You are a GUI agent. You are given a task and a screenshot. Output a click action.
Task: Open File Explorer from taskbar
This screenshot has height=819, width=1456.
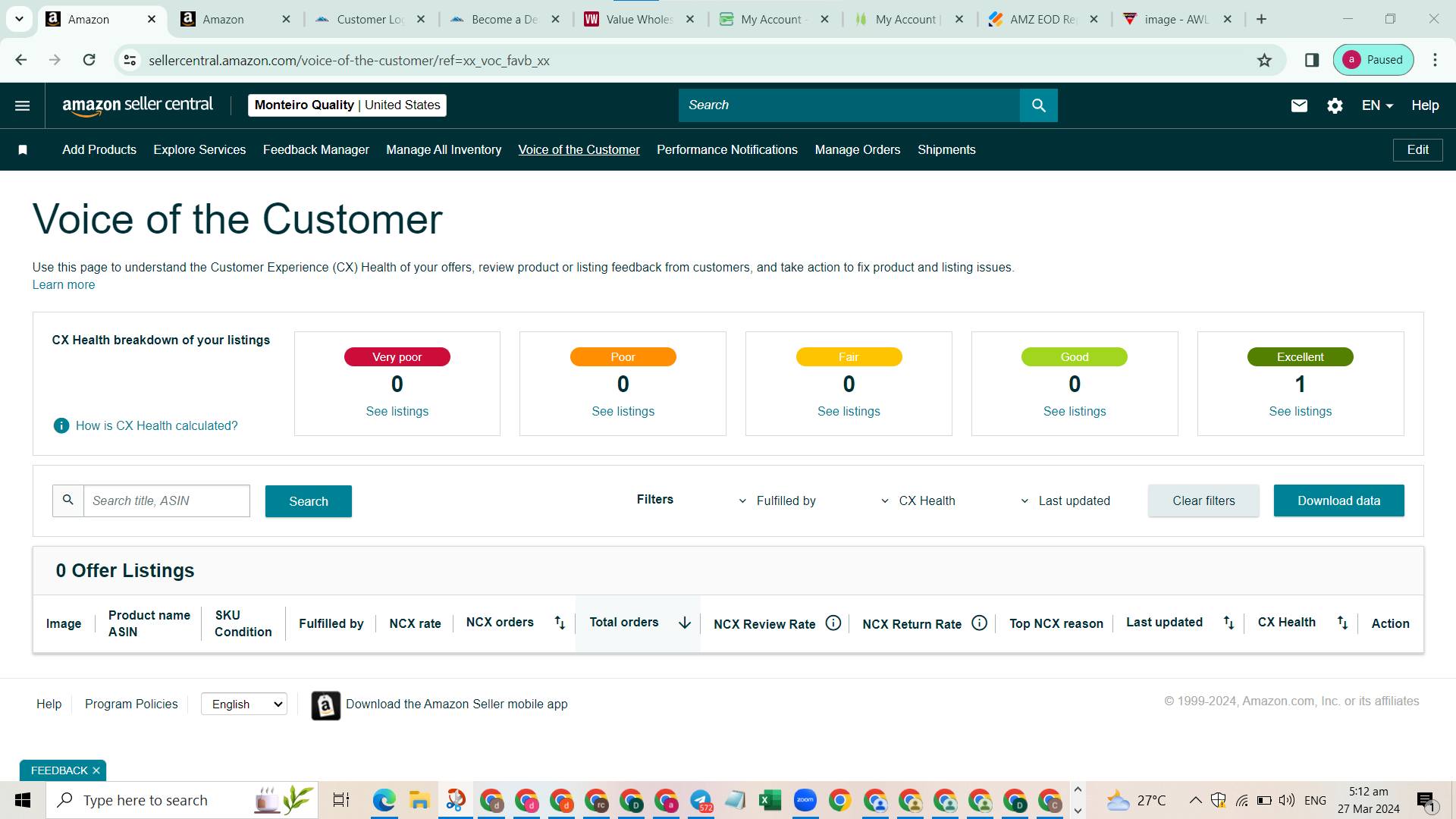click(x=419, y=800)
